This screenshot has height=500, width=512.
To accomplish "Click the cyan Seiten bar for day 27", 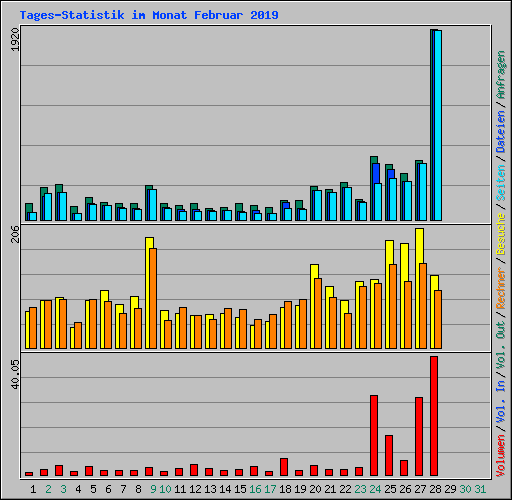I will [x=423, y=192].
